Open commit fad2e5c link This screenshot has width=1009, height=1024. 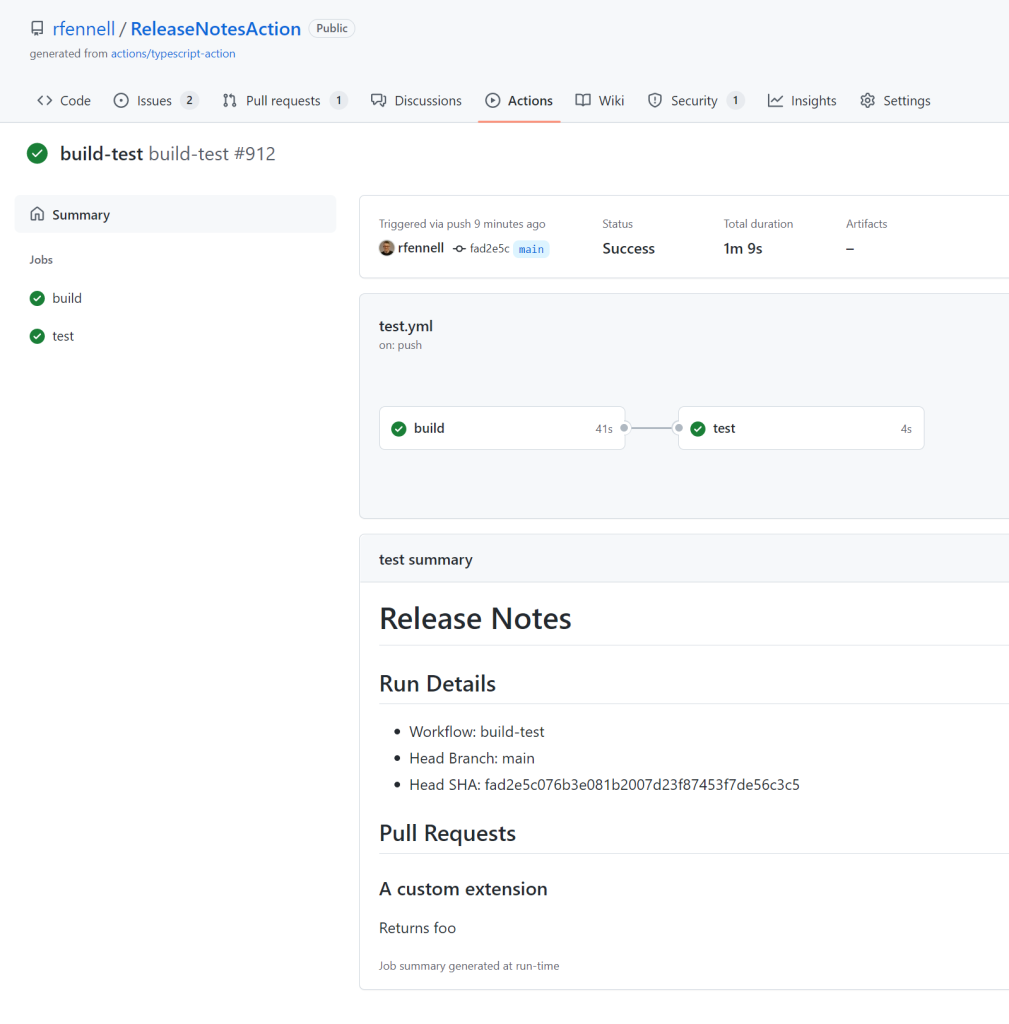pos(489,249)
